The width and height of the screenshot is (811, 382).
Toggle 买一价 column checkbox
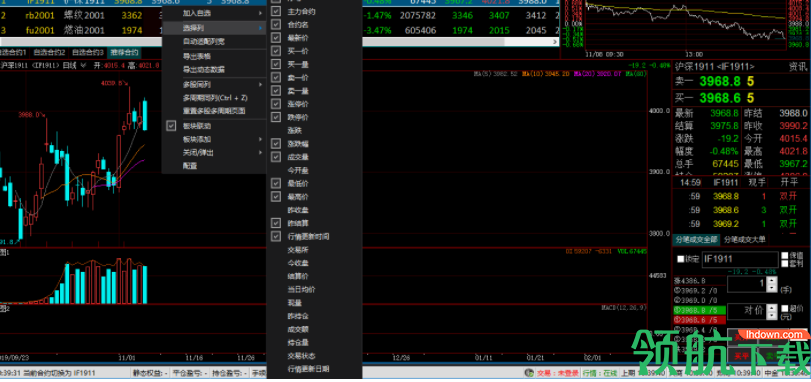coord(276,51)
